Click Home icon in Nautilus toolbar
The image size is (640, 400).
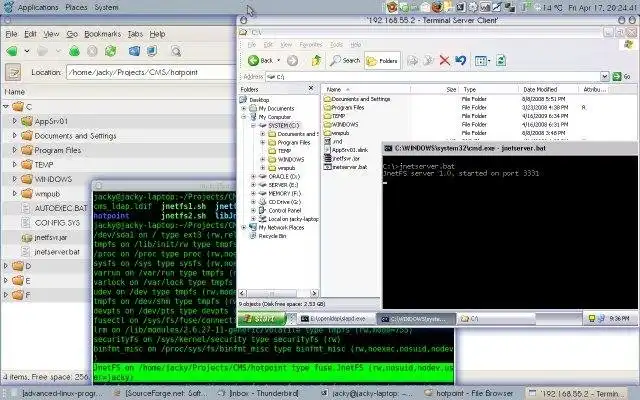(134, 51)
